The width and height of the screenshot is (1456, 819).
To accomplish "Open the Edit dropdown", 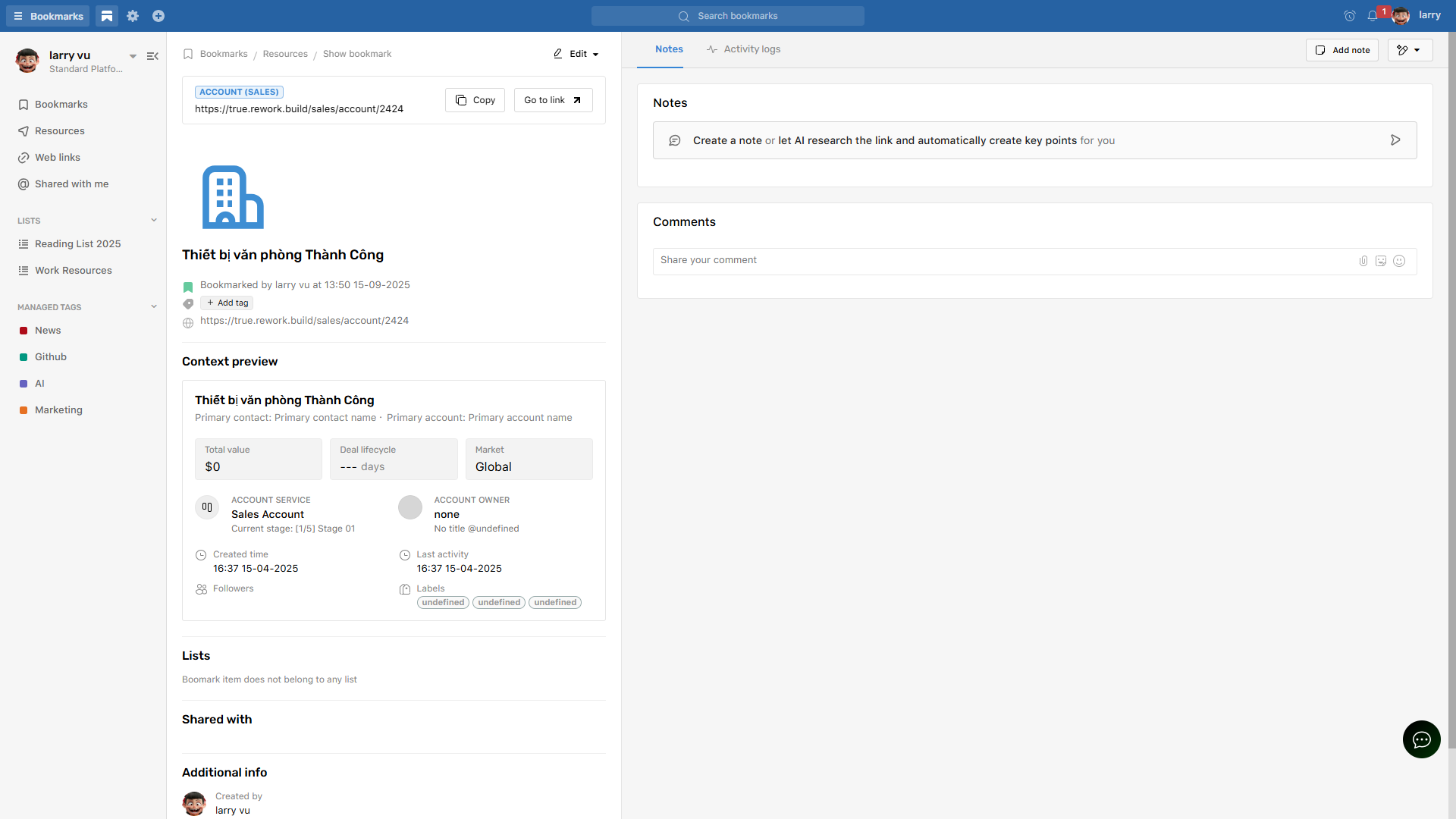I will click(x=576, y=54).
